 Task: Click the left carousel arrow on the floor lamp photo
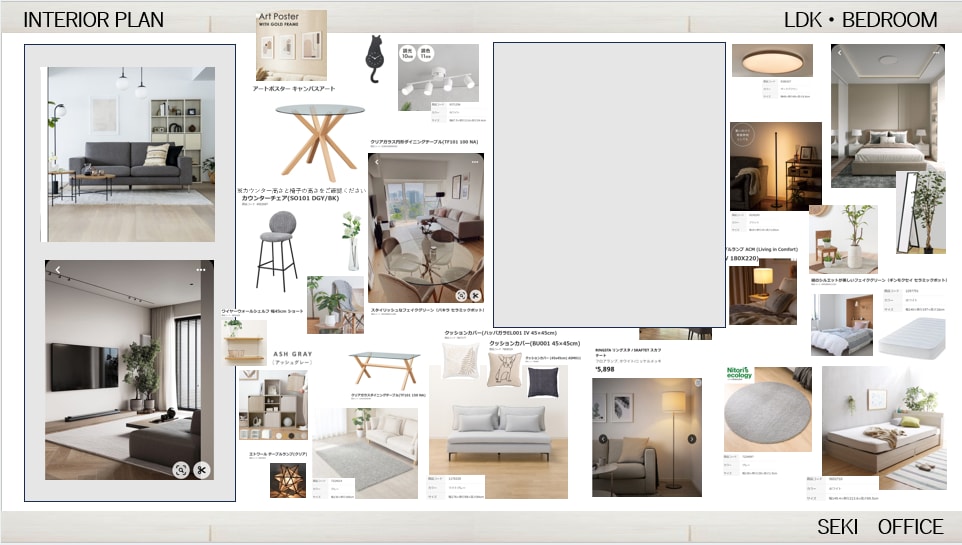[x=603, y=439]
